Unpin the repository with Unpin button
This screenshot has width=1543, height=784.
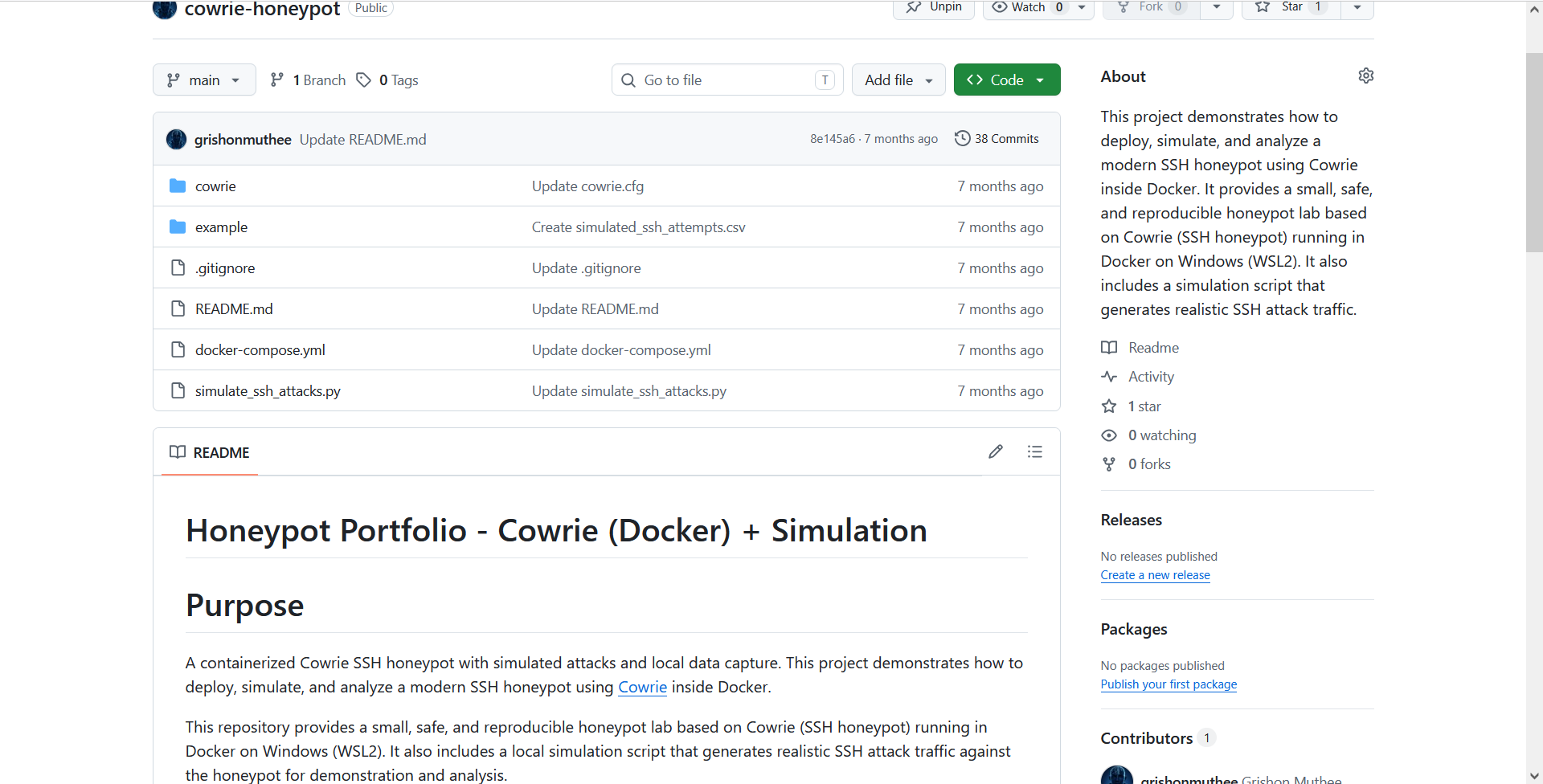[934, 7]
